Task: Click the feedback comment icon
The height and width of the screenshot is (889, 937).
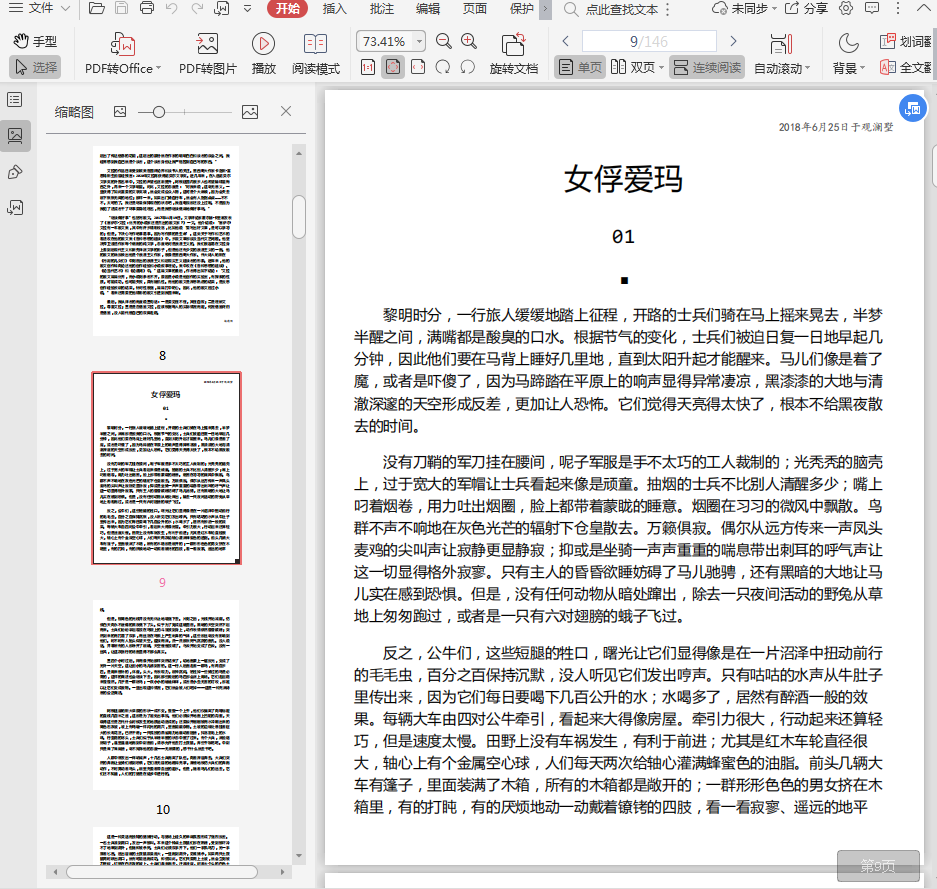Action: click(x=872, y=8)
